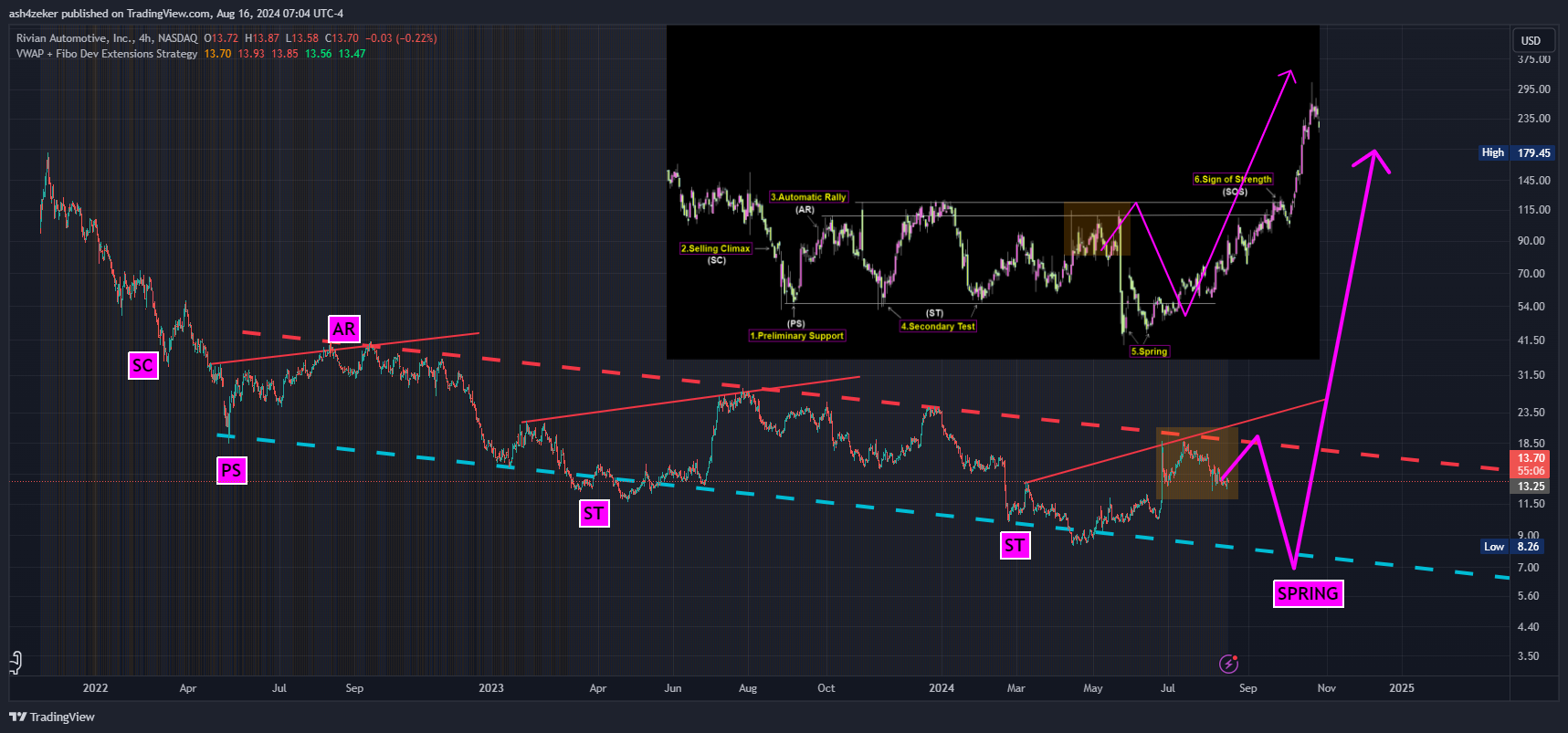Select the VWAP + Fibo Dev Extensions Strategy legend
The image size is (1568, 733).
(107, 54)
